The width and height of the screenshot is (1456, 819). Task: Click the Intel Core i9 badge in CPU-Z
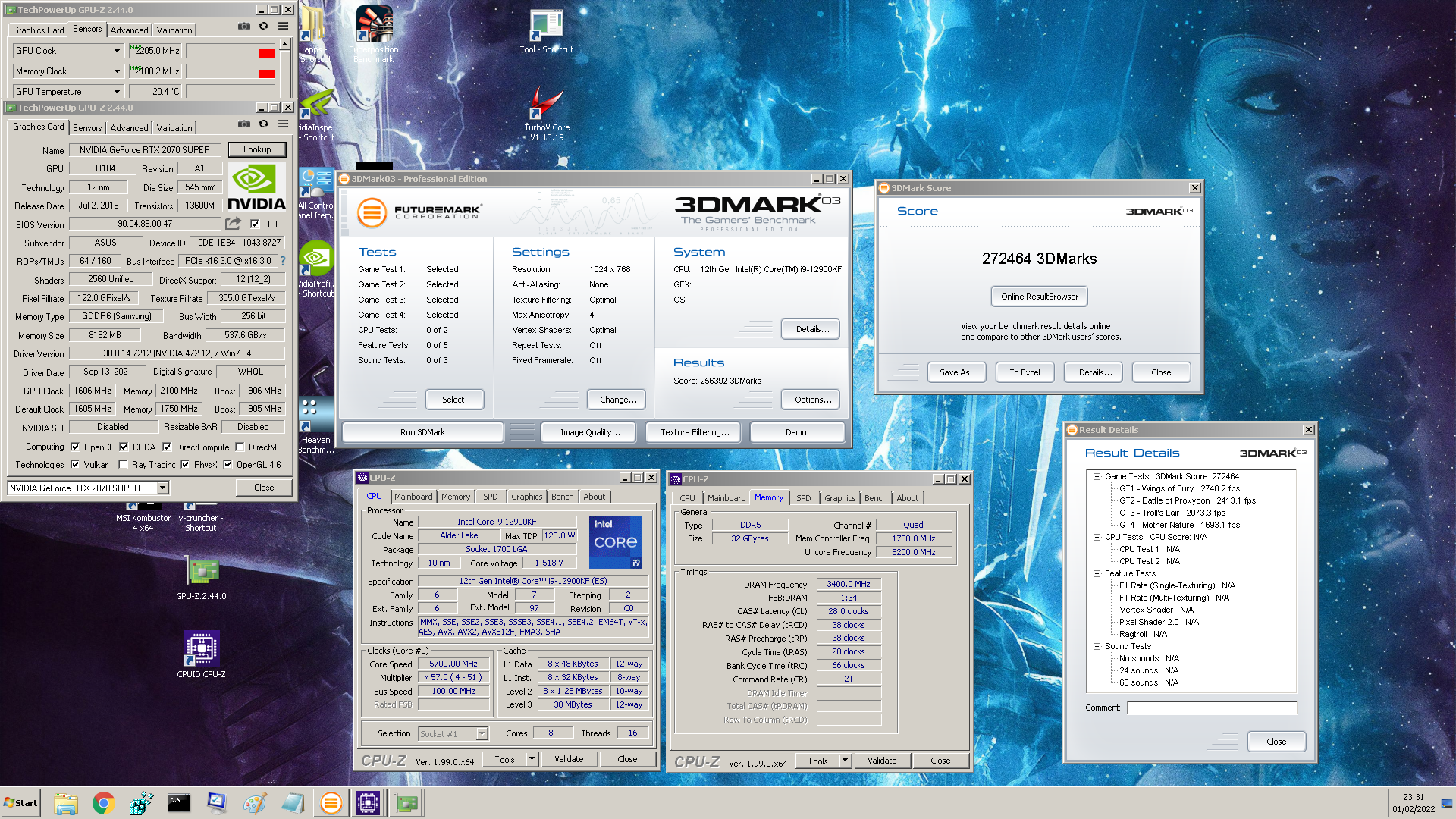click(616, 541)
